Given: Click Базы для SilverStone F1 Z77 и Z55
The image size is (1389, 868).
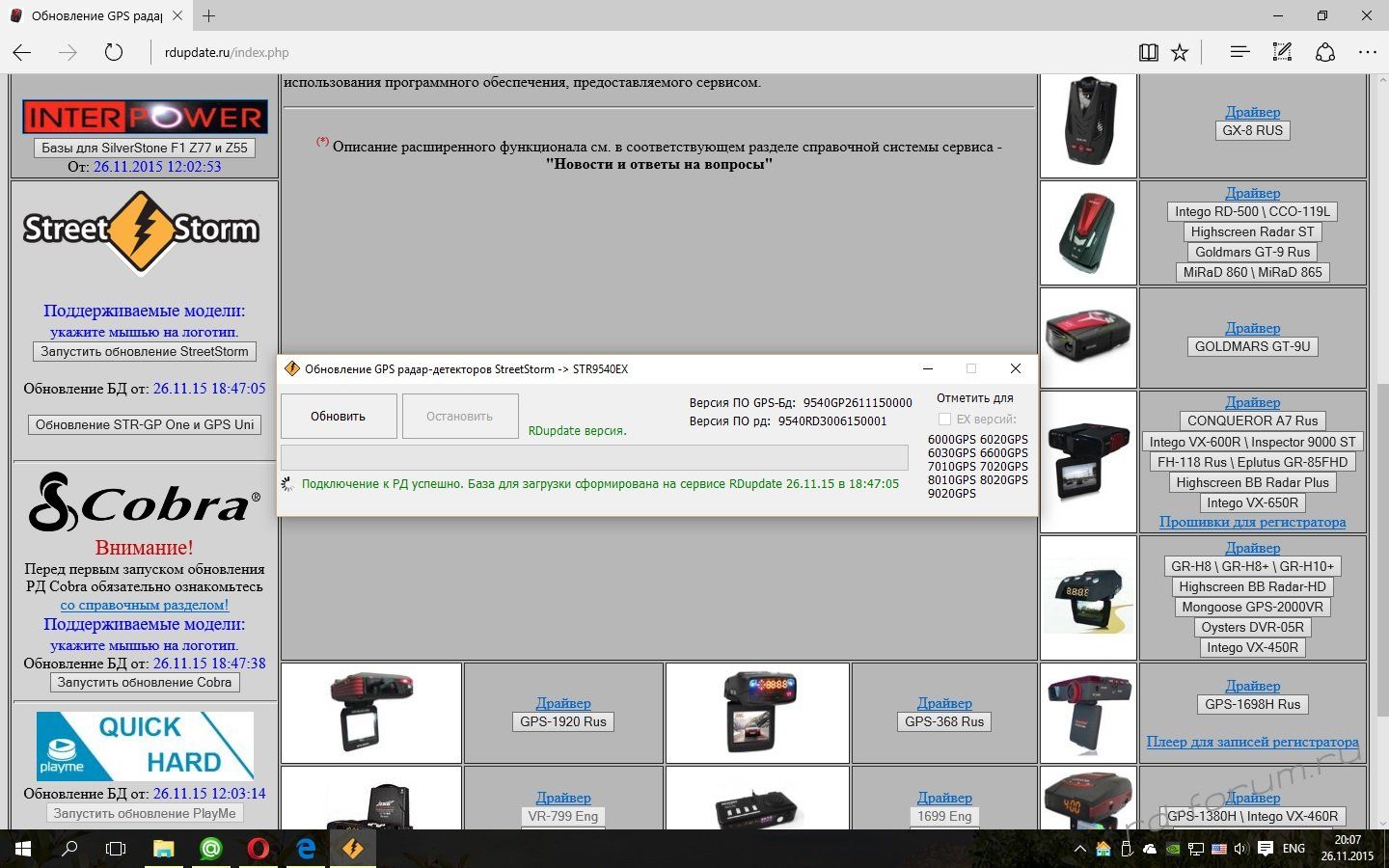Looking at the screenshot, I should pyautogui.click(x=145, y=148).
